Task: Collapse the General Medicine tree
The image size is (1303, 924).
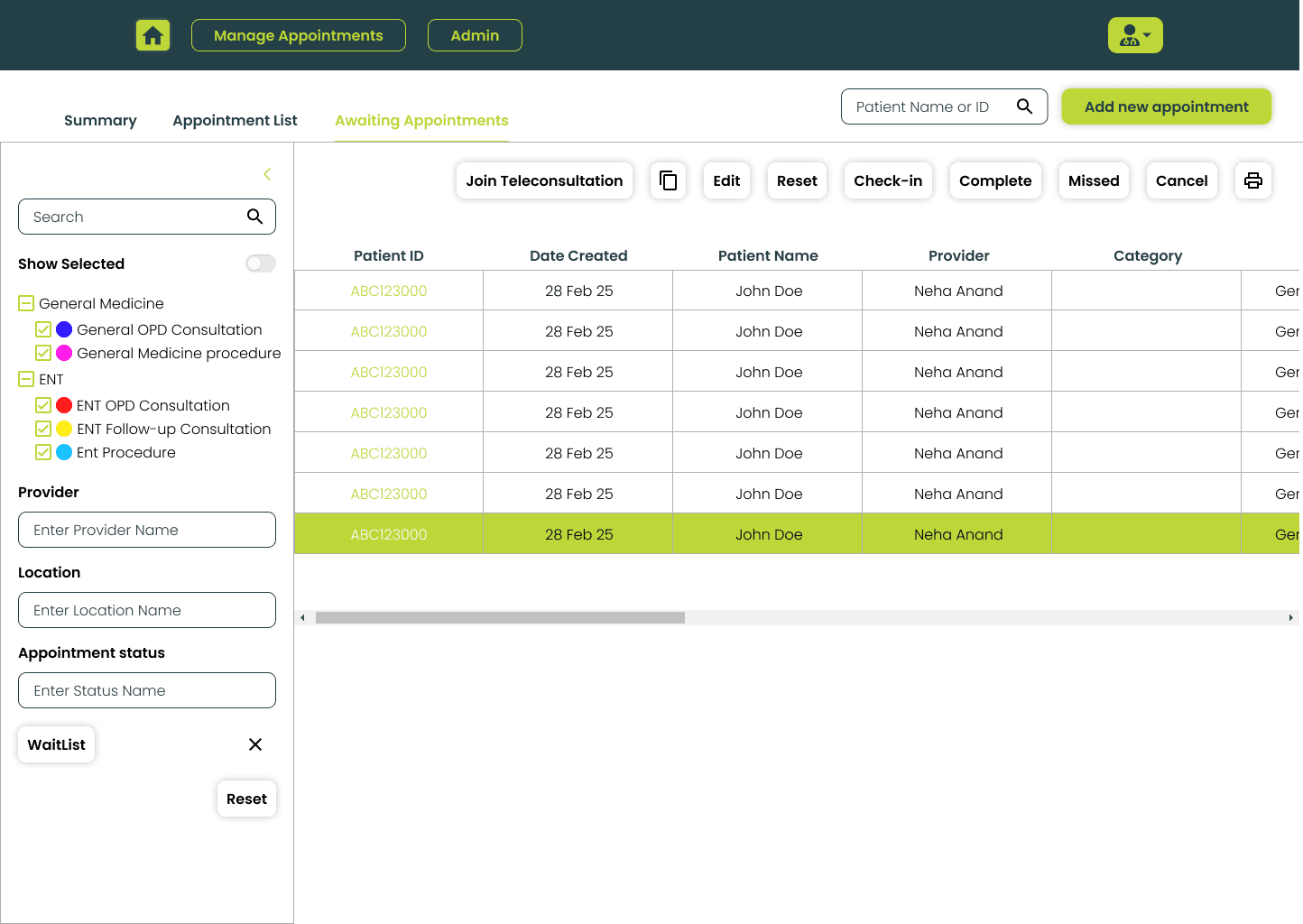Action: 25,303
